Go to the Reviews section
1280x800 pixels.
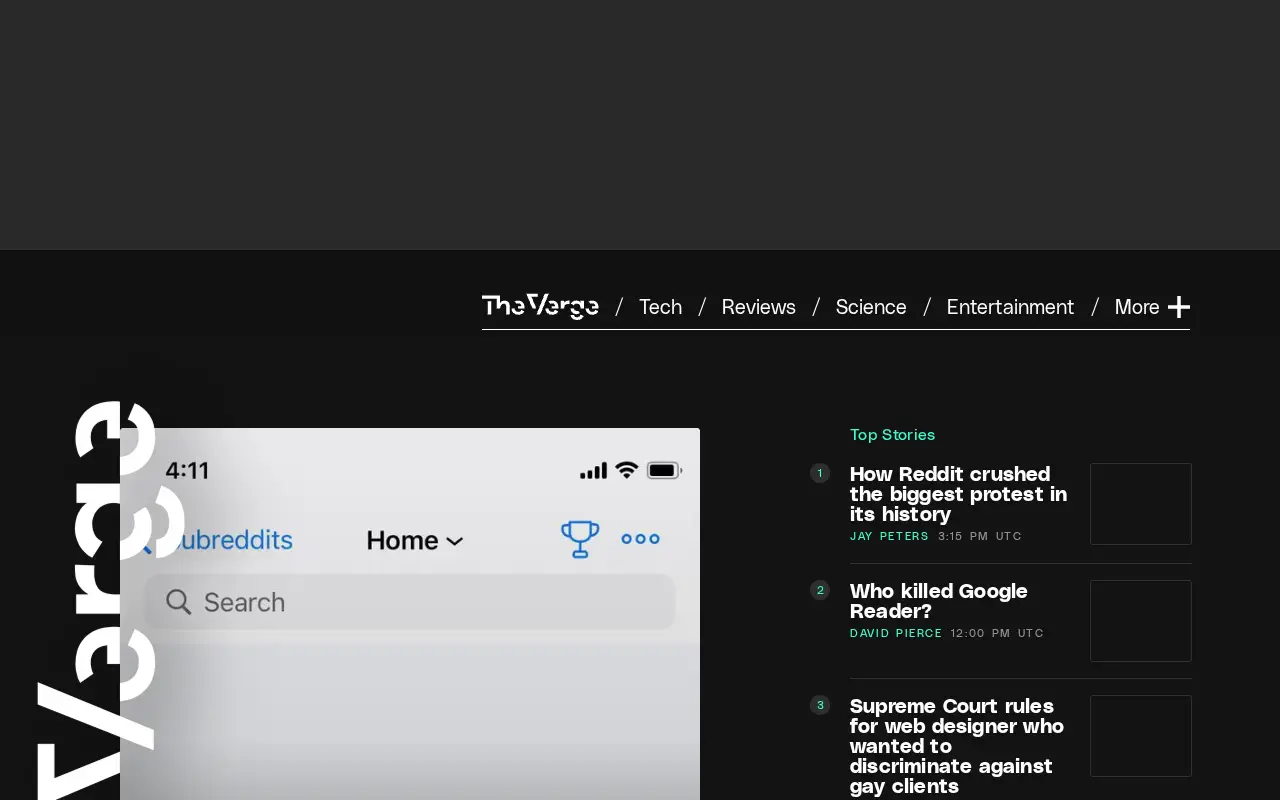point(758,307)
